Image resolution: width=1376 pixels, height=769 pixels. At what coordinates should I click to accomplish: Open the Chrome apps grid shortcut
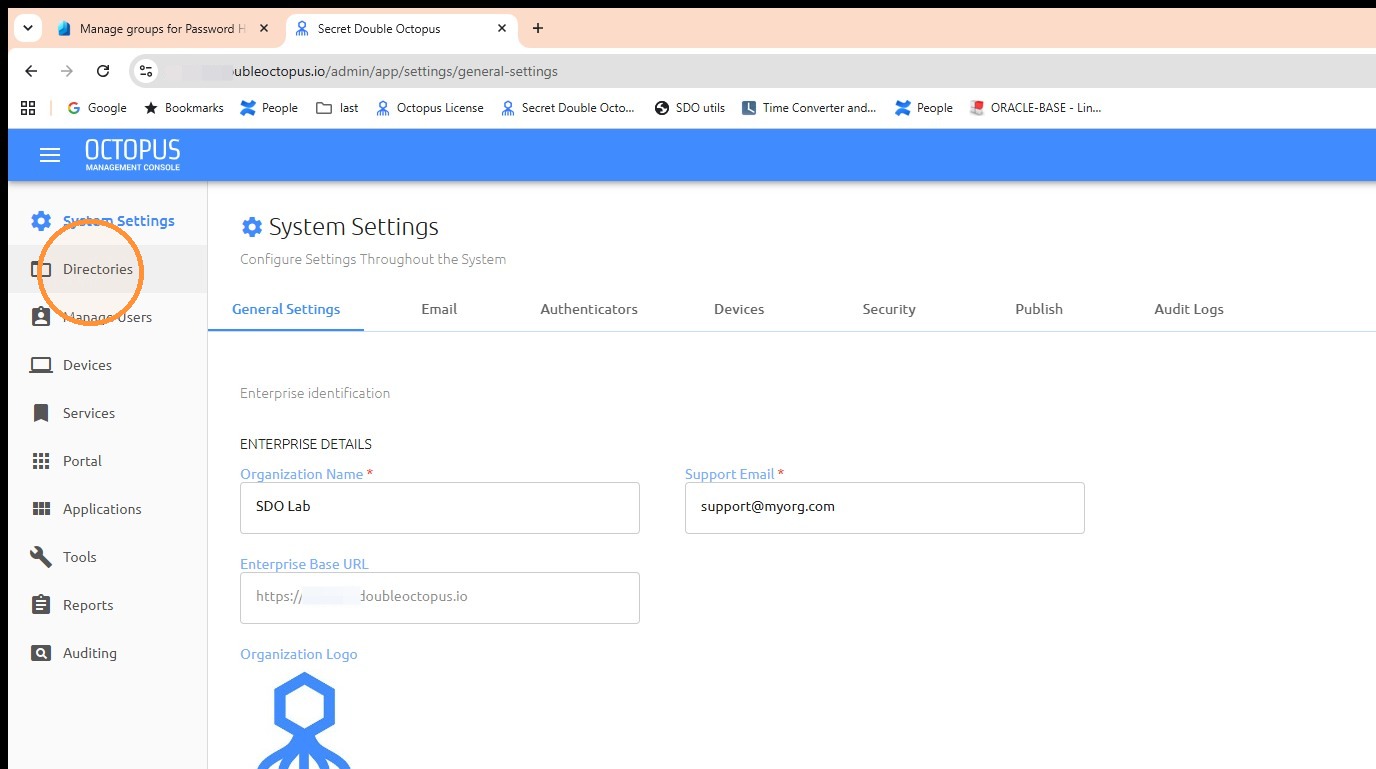point(28,108)
